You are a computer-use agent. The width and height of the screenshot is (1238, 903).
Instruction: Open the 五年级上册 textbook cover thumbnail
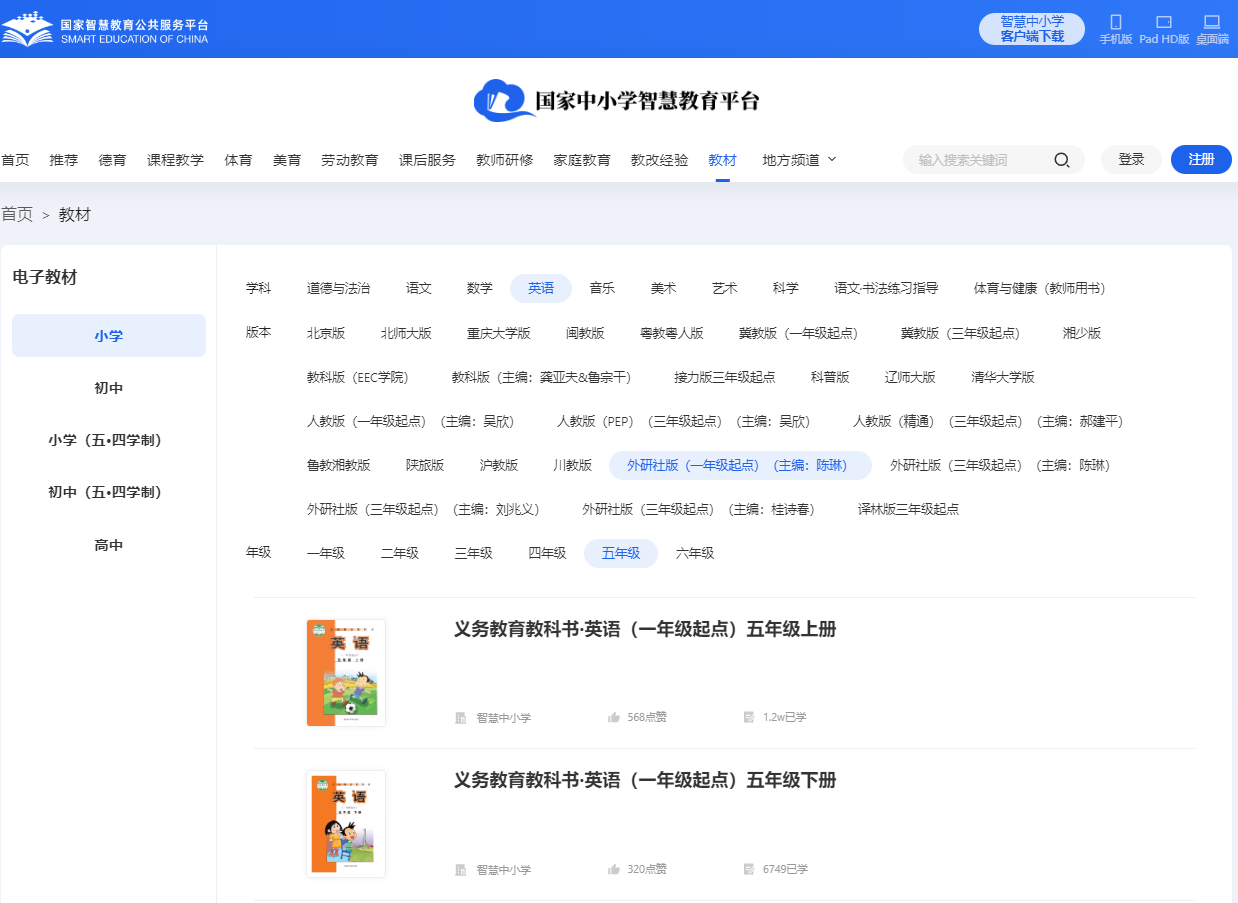(346, 672)
